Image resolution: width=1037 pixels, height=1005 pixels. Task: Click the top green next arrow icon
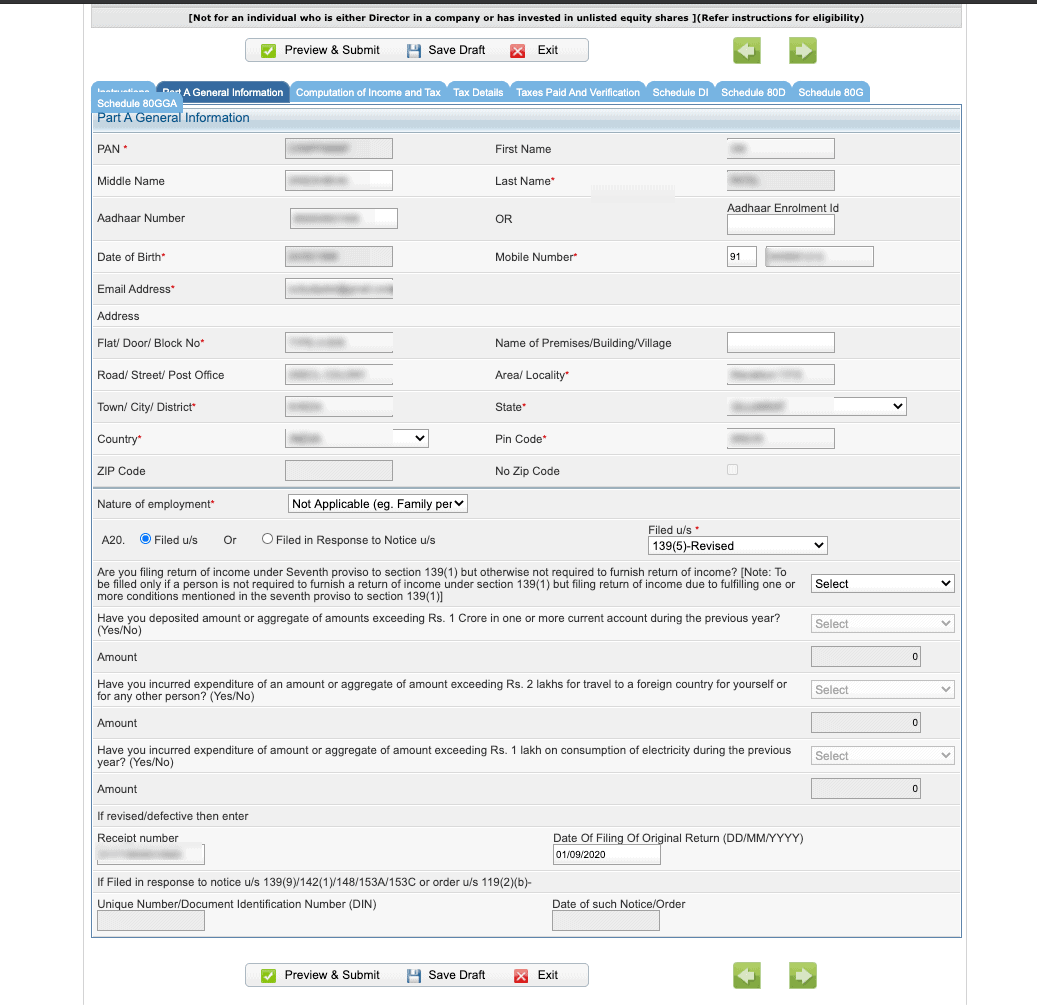[803, 50]
